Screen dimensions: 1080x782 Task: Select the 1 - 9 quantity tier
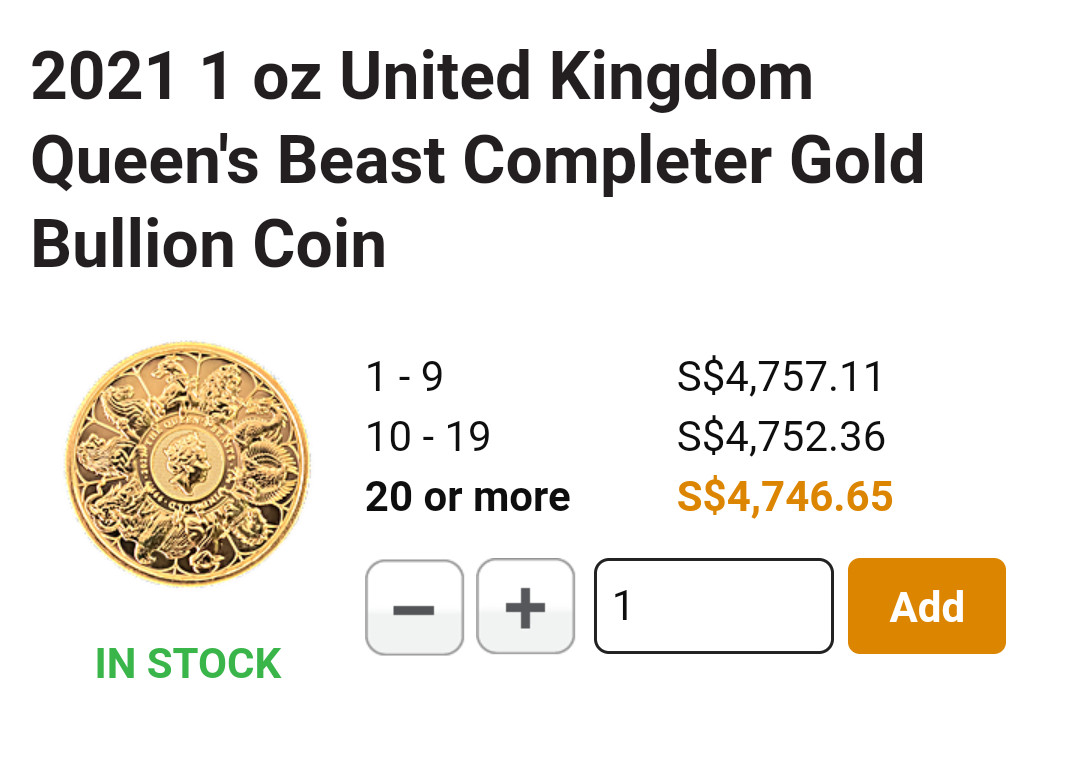click(x=404, y=377)
